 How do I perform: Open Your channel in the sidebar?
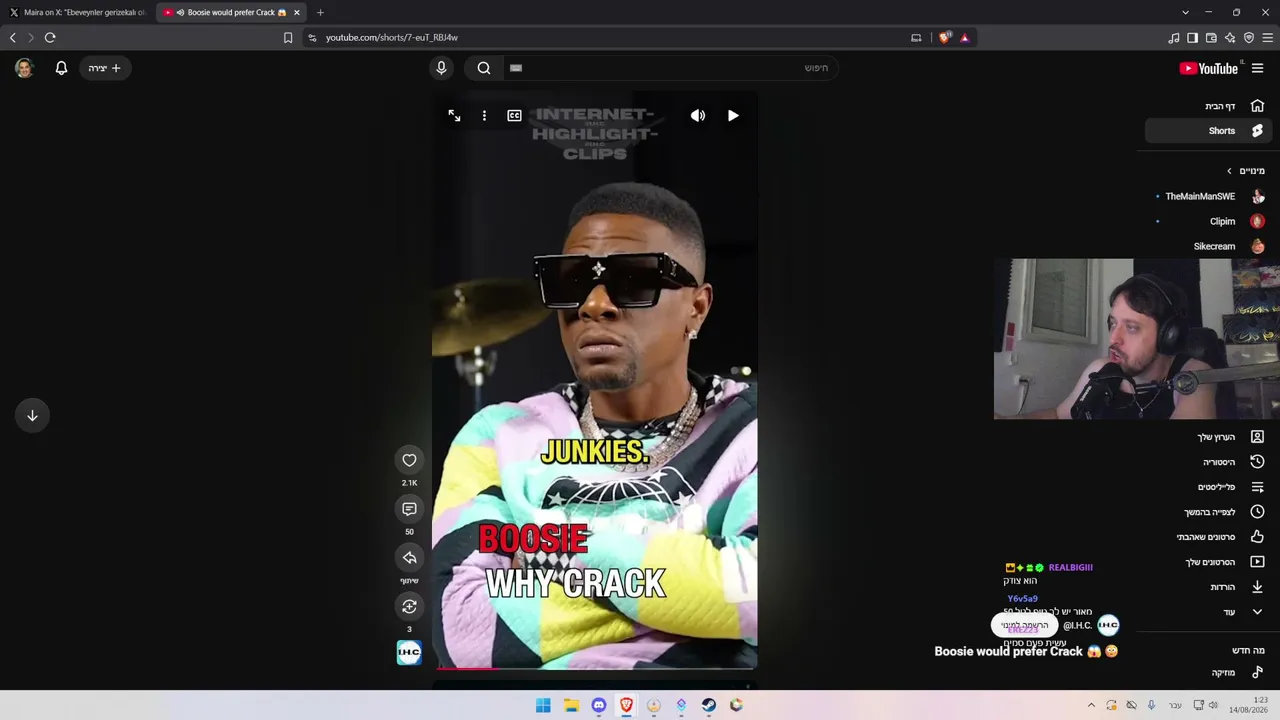pos(1208,437)
